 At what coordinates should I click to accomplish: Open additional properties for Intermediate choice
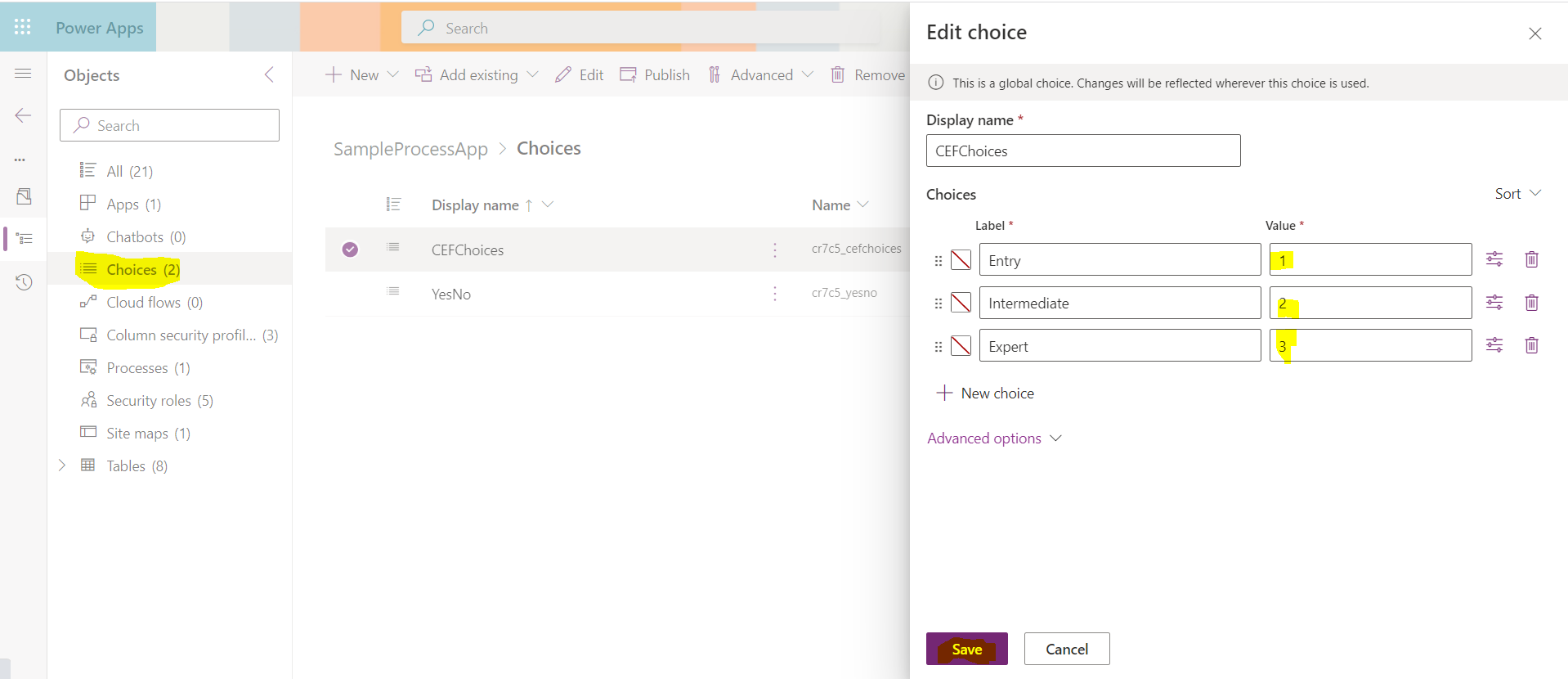pyautogui.click(x=1494, y=303)
